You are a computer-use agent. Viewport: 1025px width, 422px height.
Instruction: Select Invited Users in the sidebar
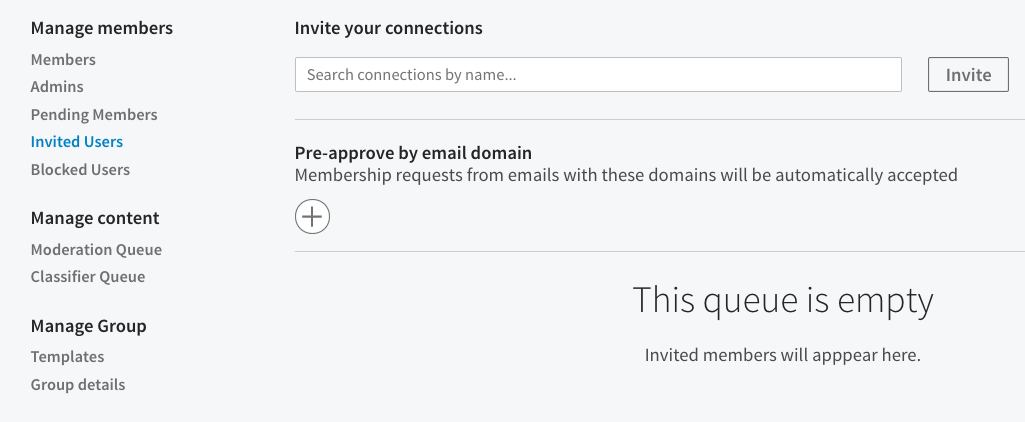coord(77,142)
